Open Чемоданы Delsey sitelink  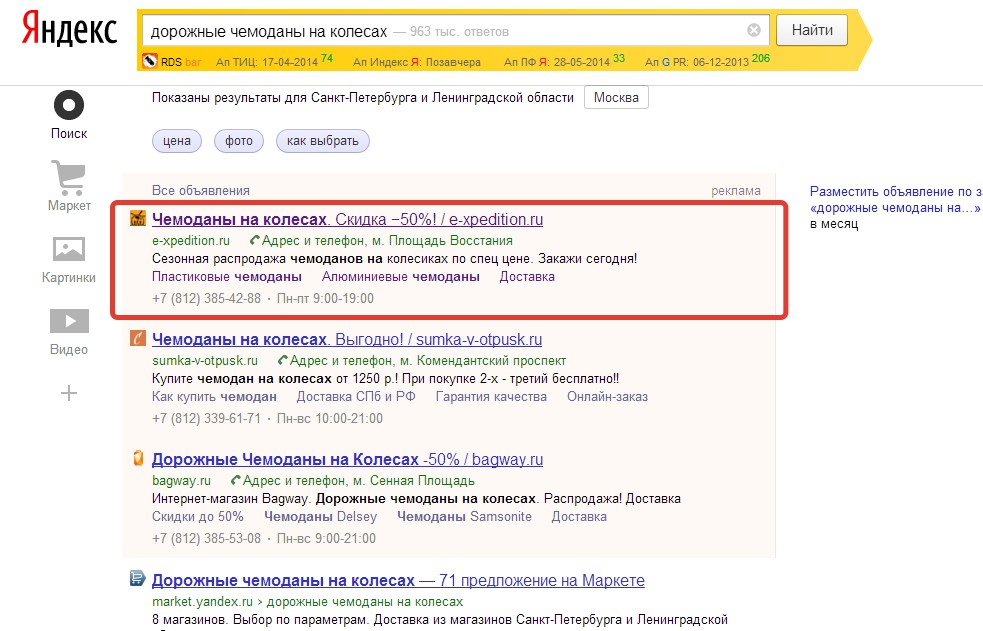(x=320, y=516)
